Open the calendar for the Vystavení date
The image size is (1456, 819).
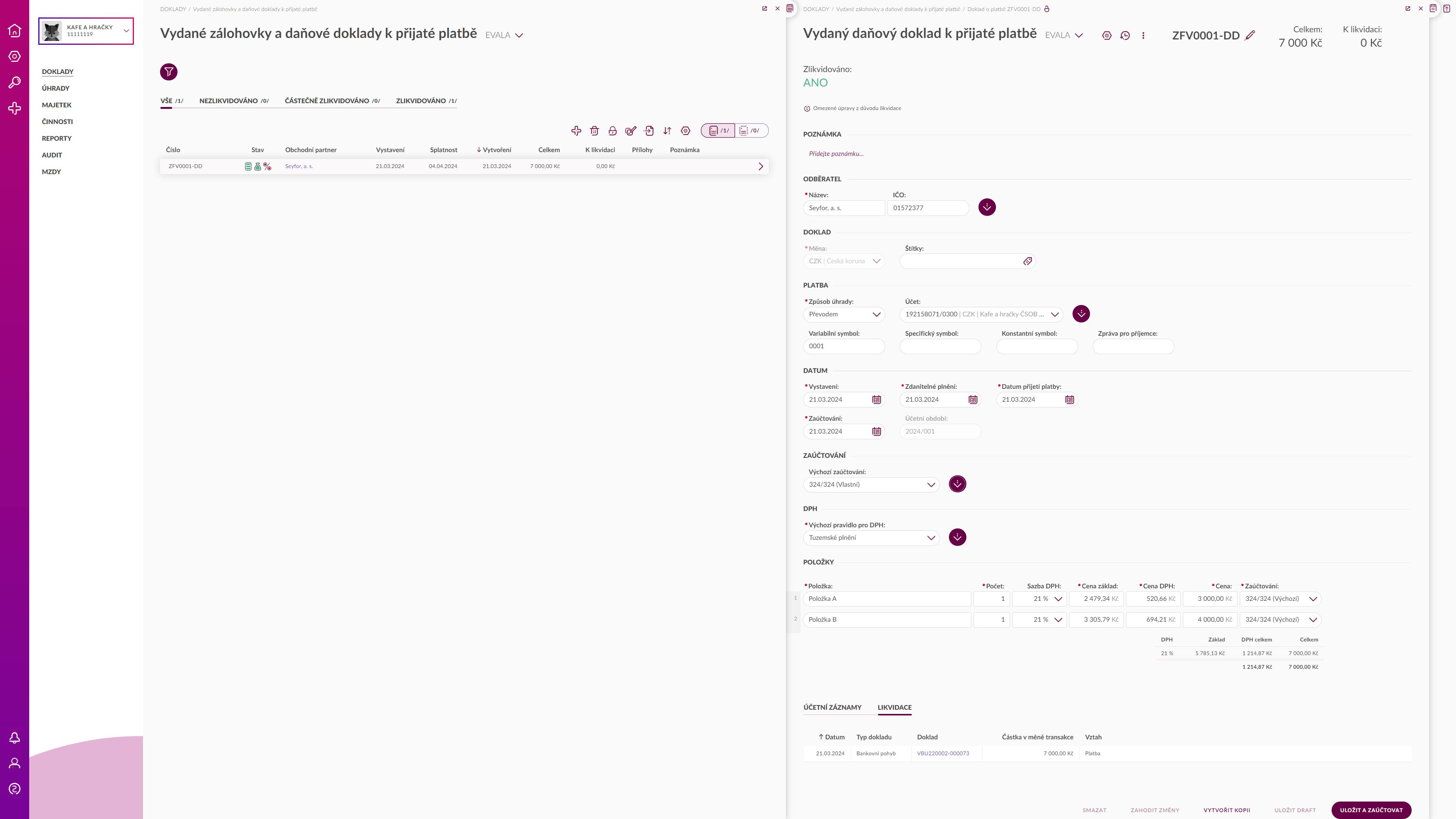coord(876,399)
